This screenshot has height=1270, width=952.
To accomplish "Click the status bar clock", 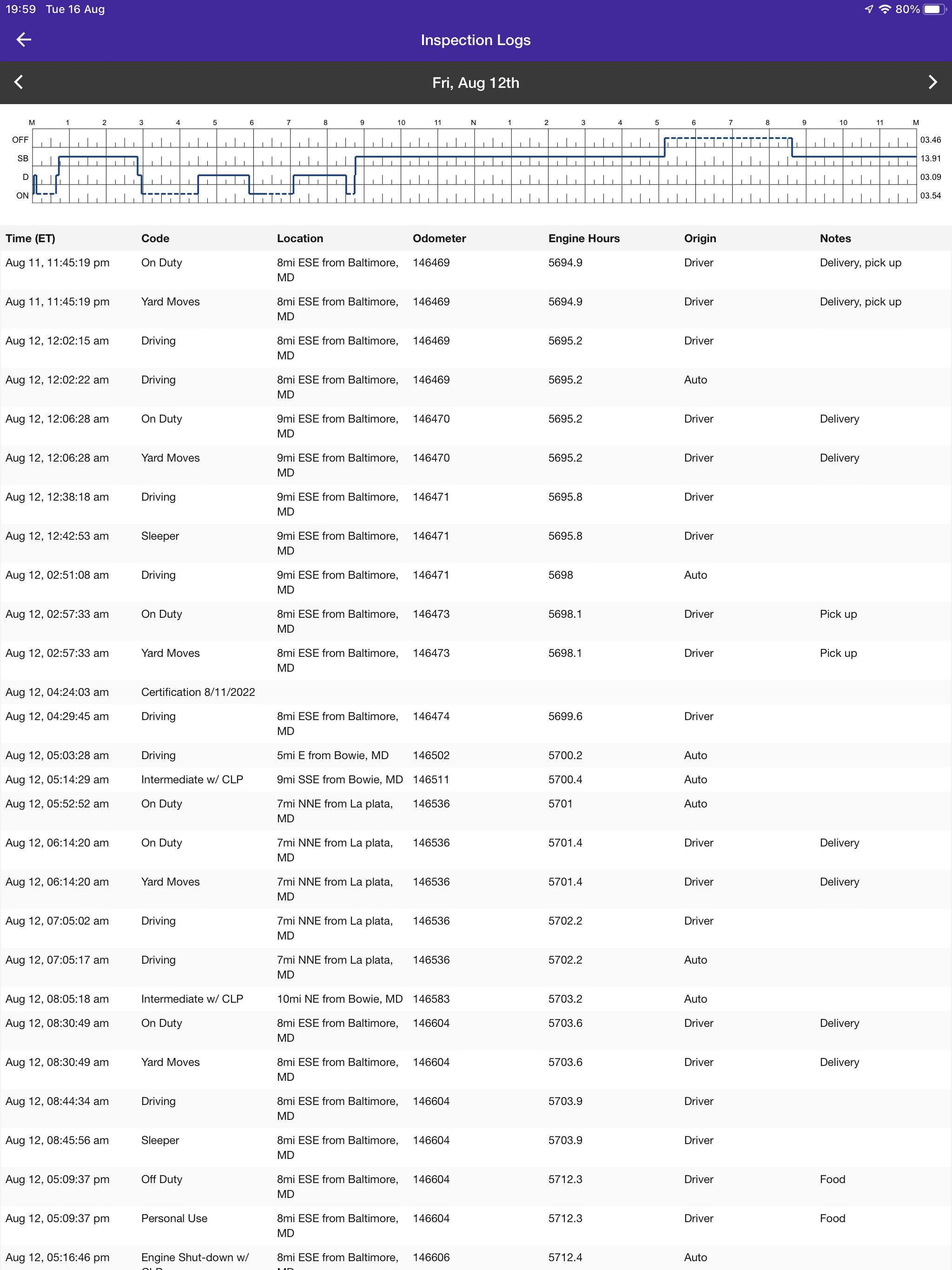I will coord(20,9).
